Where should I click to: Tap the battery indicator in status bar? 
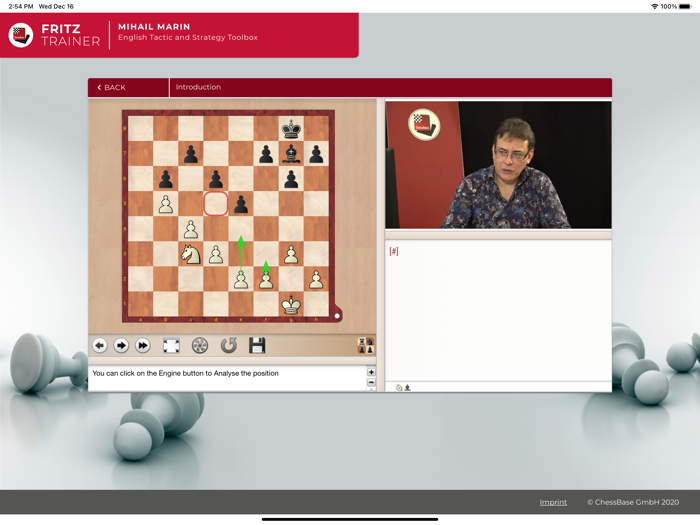click(685, 6)
